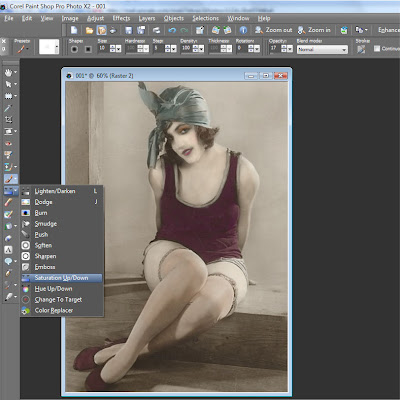Select the Eraser tool in the toolbar
Image resolution: width=400 pixels, height=400 pixels.
click(8, 202)
